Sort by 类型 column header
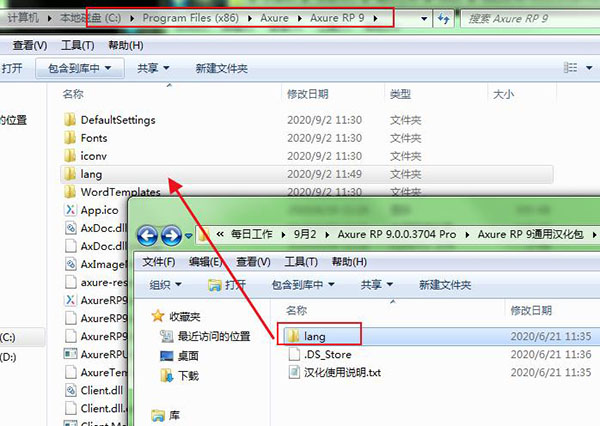 400,94
